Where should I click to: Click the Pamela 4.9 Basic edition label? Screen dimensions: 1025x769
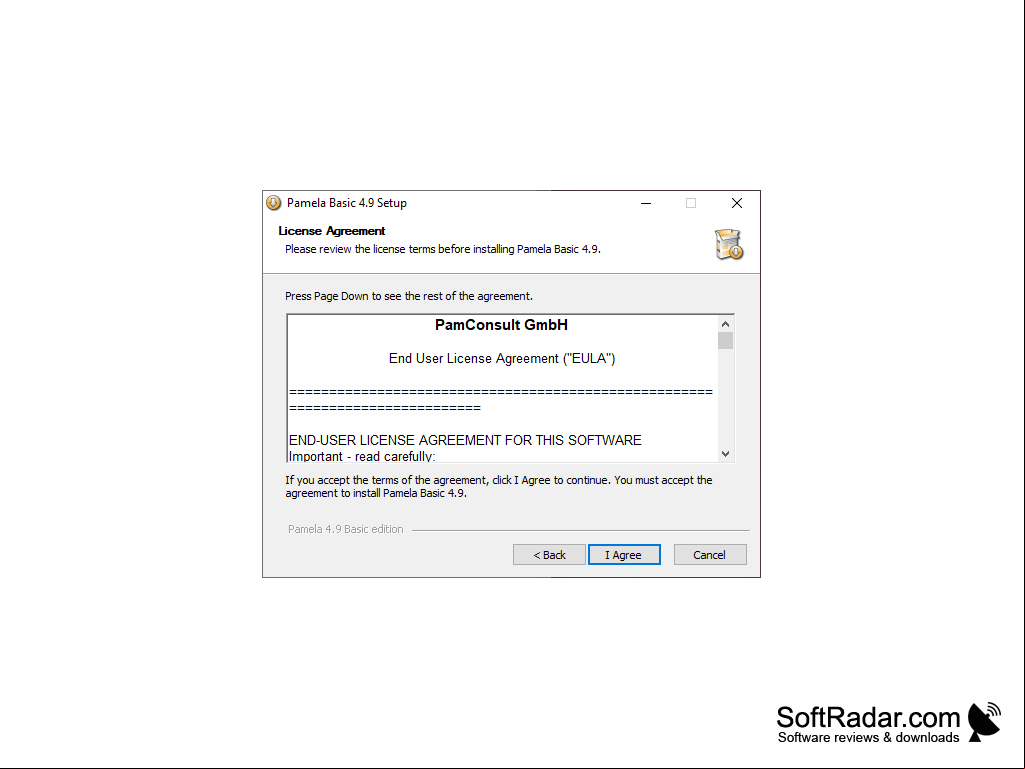[x=345, y=529]
